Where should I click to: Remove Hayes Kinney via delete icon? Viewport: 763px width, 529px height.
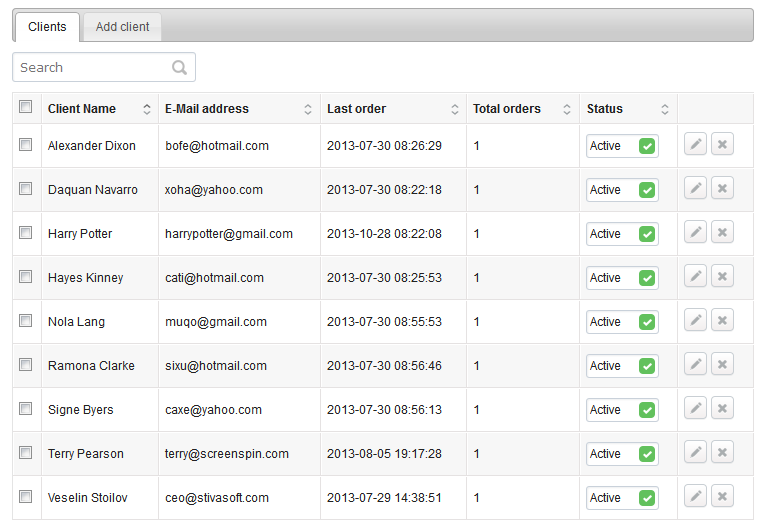722,276
